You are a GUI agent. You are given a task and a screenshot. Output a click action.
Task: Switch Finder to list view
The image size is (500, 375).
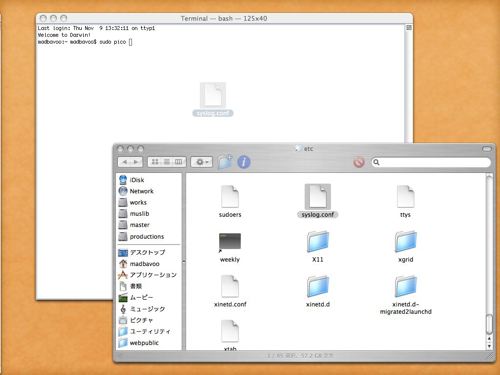pyautogui.click(x=167, y=162)
